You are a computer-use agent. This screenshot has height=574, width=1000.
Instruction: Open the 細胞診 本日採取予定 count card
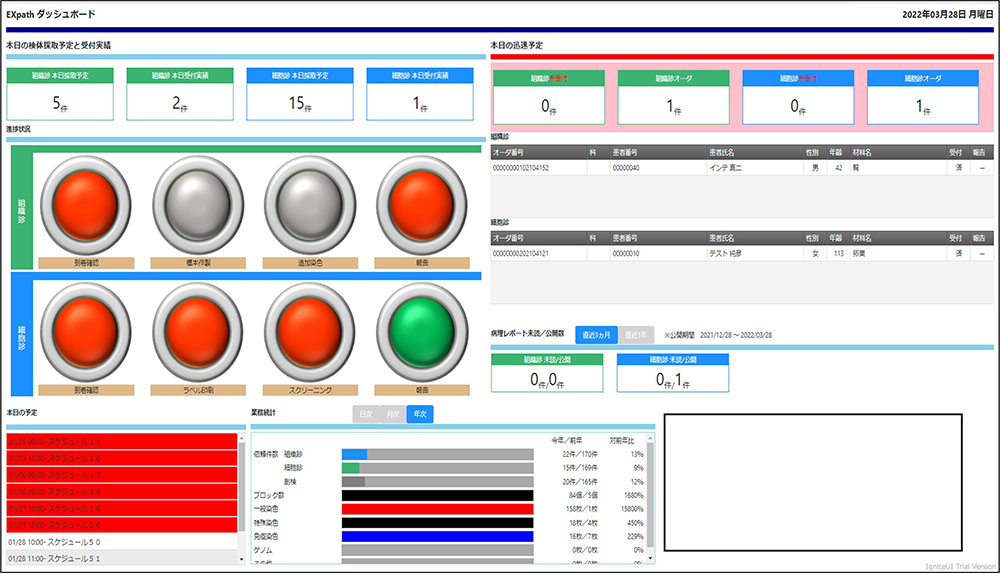tap(300, 94)
